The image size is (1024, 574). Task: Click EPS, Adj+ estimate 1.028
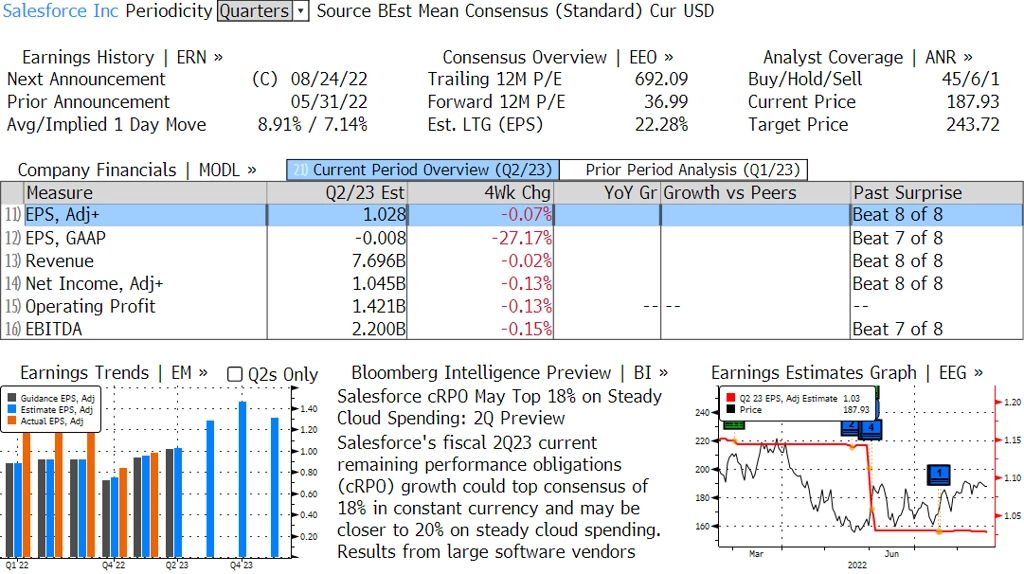pos(383,215)
